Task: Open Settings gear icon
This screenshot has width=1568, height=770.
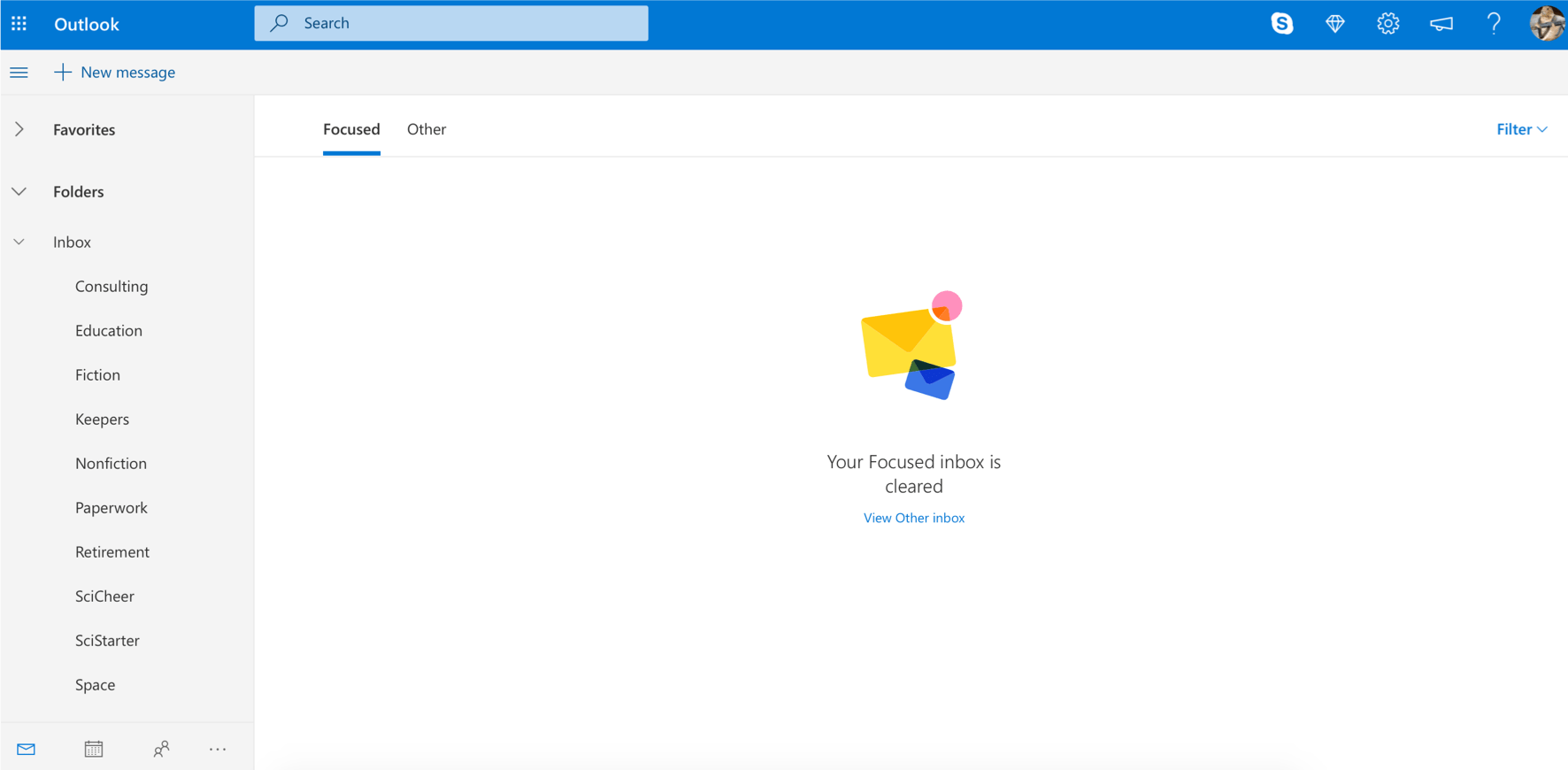Action: coord(1387,24)
